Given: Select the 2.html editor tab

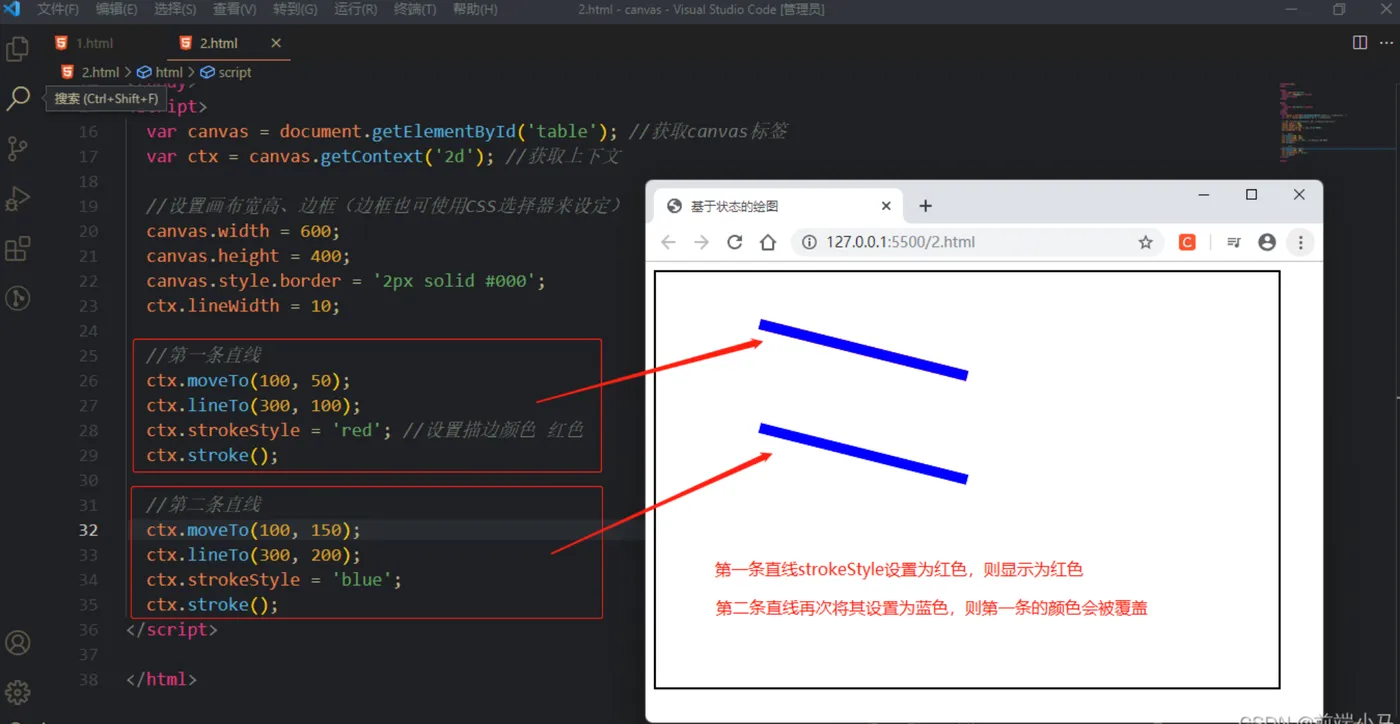Looking at the screenshot, I should click(x=229, y=43).
